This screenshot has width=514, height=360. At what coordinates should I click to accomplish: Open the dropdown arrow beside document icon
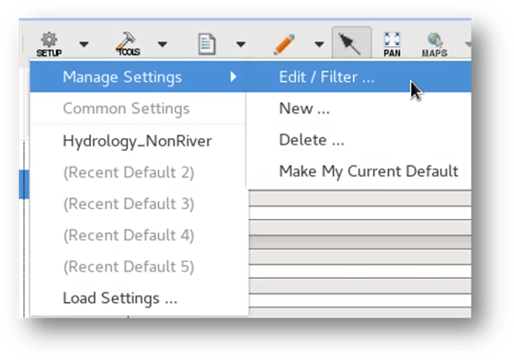coord(241,44)
